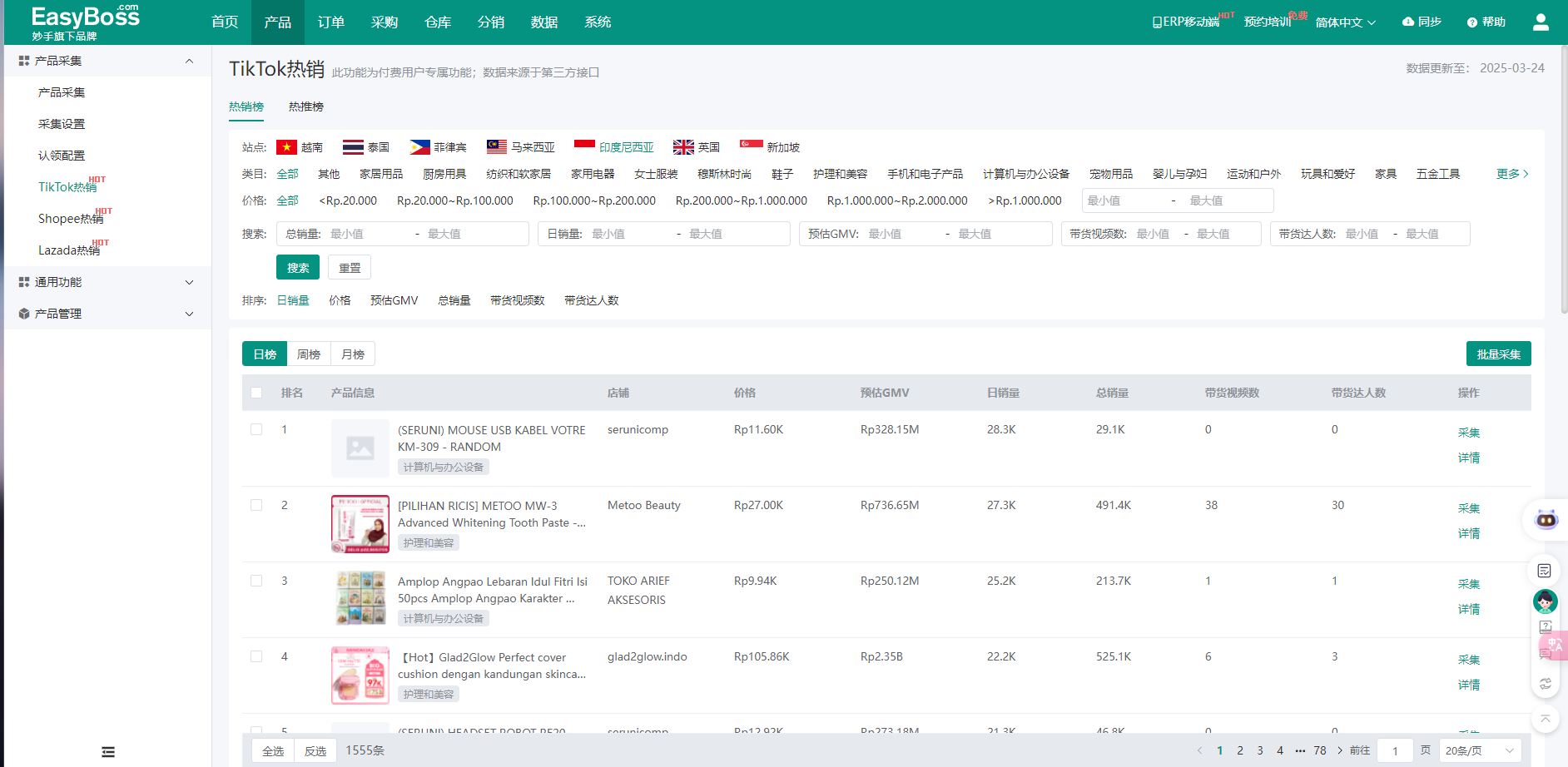
Task: Open the 简体中文 language dropdown
Action: pos(1345,22)
